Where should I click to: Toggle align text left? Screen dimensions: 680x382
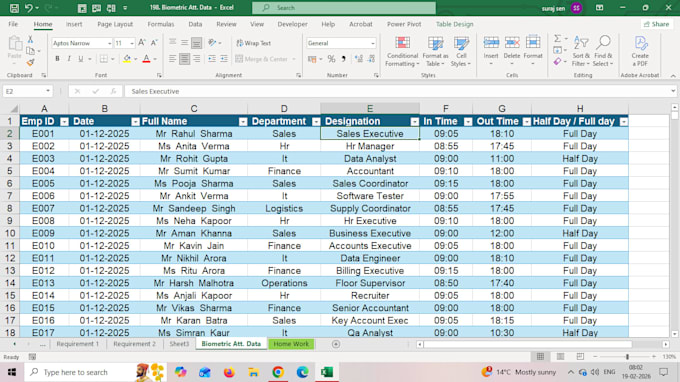click(173, 59)
